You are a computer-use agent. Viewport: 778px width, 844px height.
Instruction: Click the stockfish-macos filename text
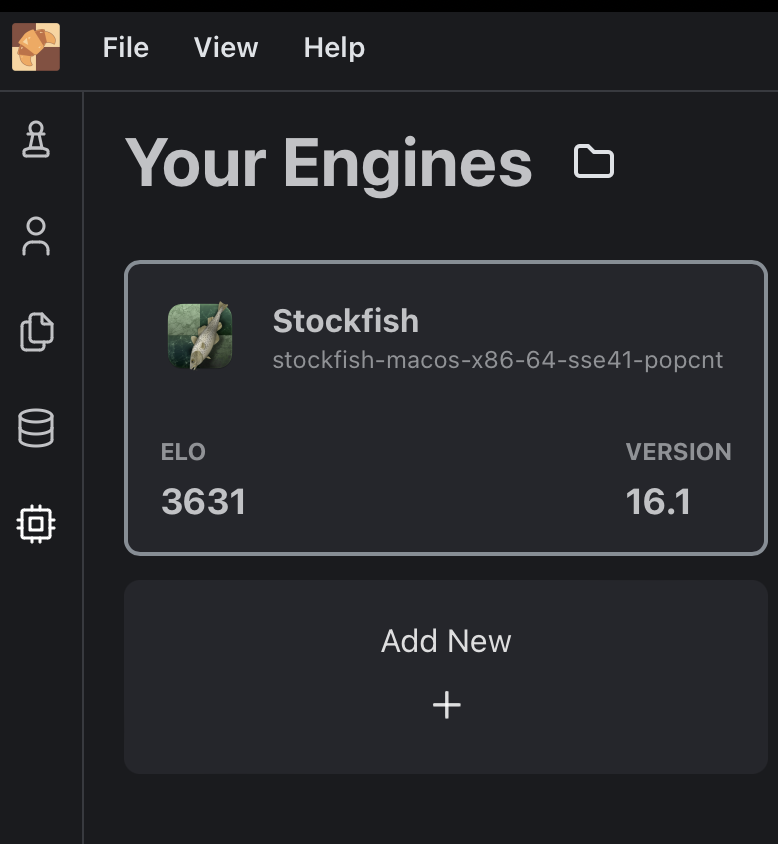point(497,360)
